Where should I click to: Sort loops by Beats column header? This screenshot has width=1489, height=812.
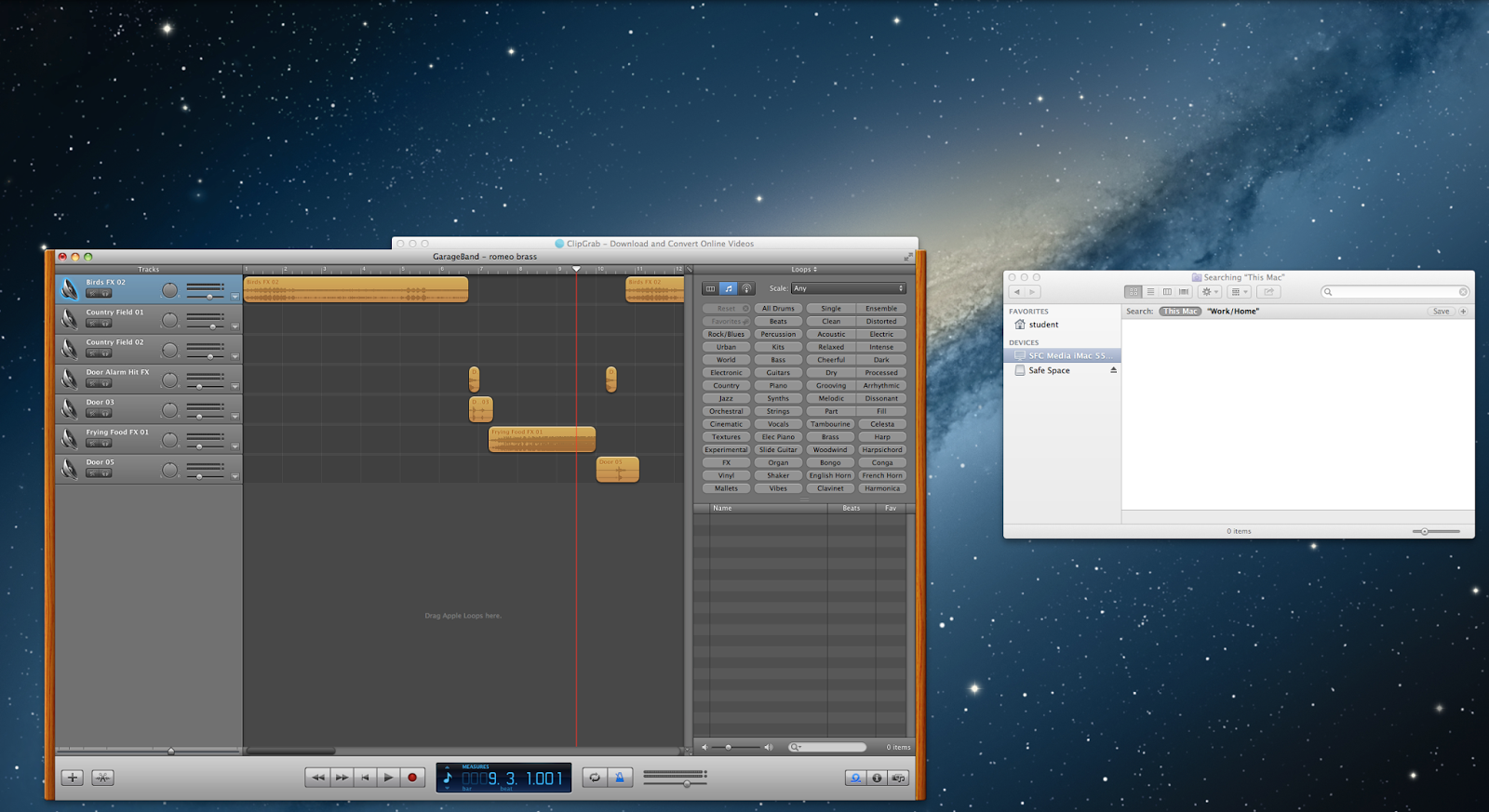pyautogui.click(x=852, y=508)
